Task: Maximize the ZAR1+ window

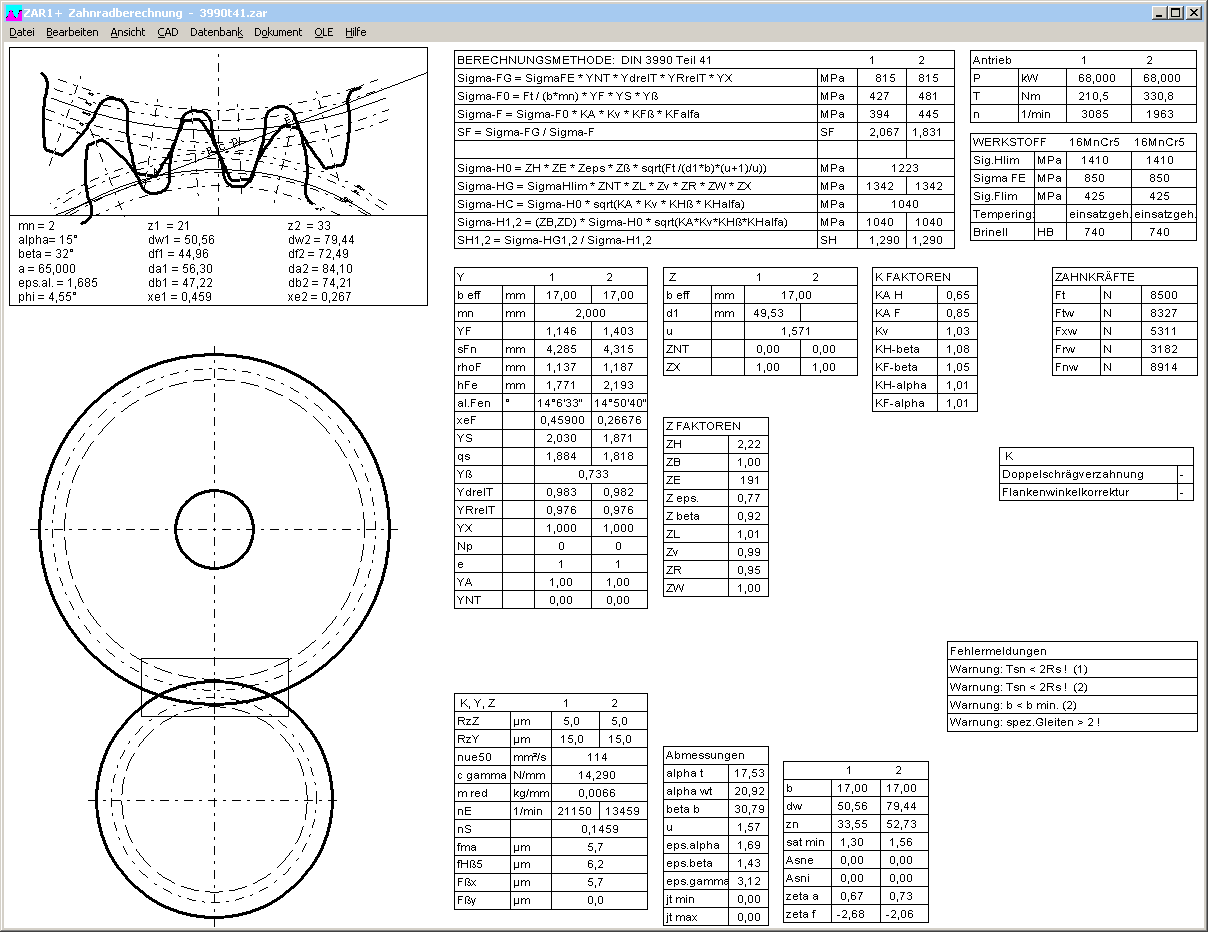Action: click(1175, 13)
